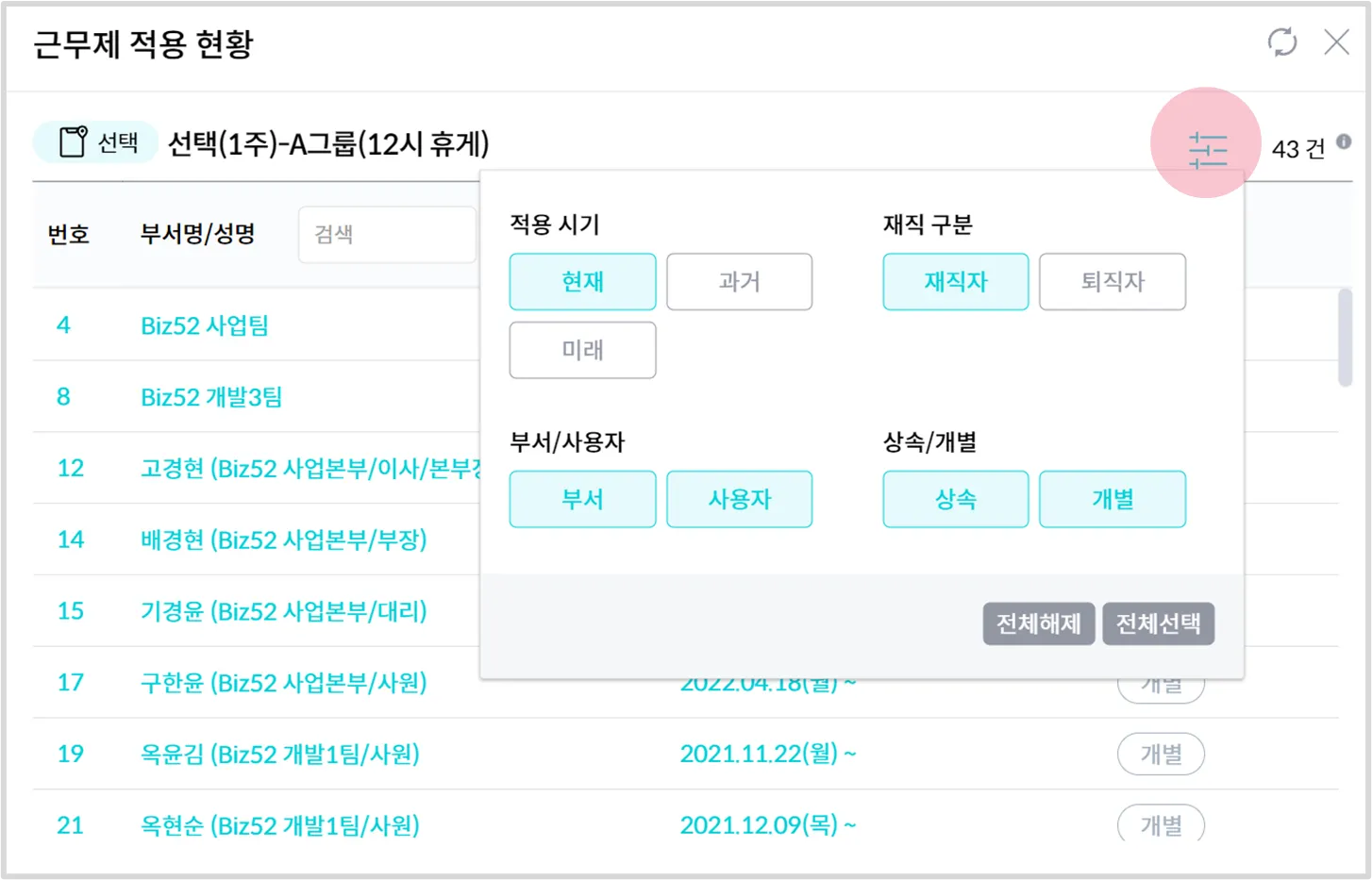Enable the 과거 filter option
1372x880 pixels.
pyautogui.click(x=739, y=281)
